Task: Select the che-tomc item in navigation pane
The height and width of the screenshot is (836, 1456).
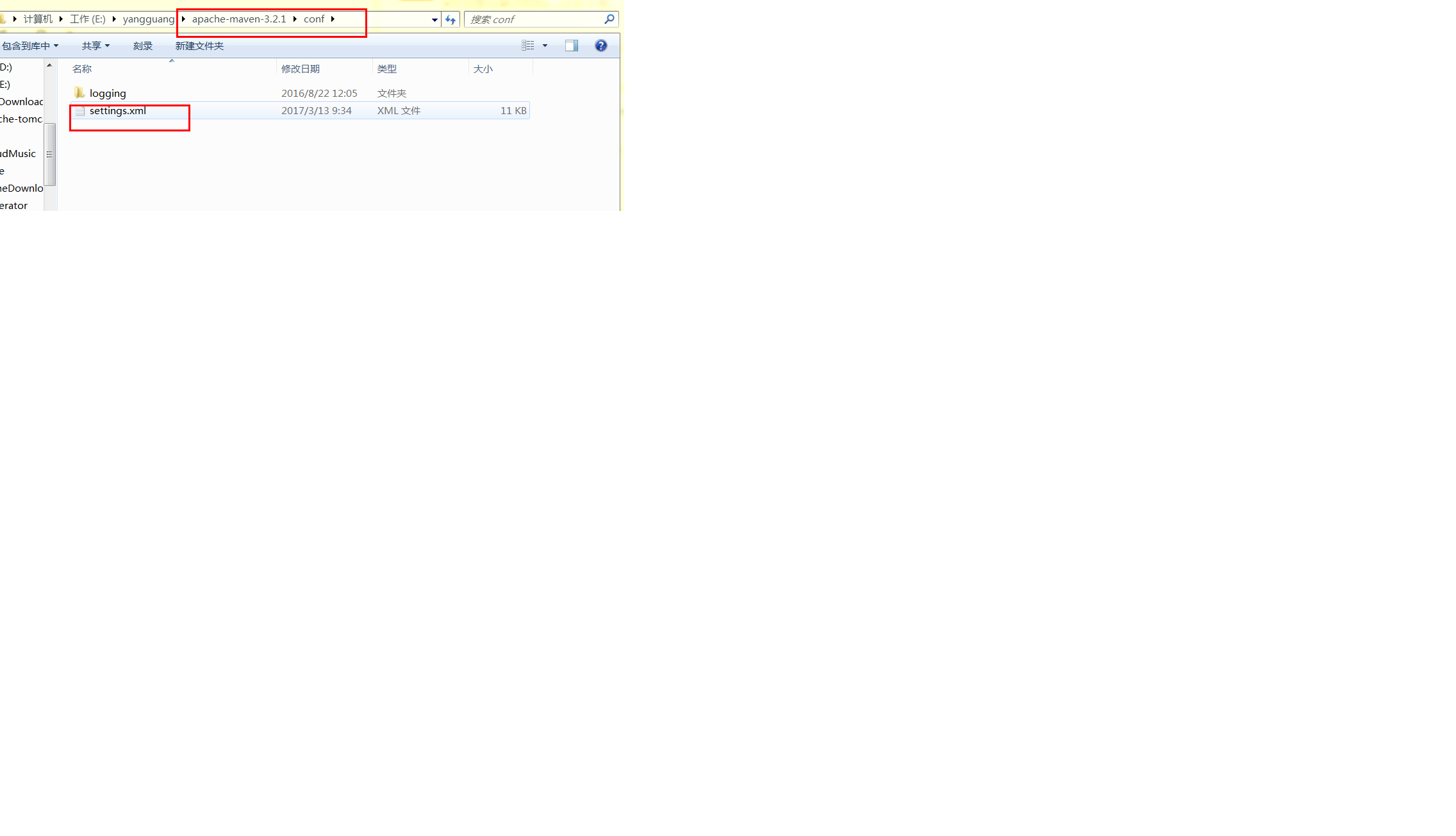Action: click(21, 119)
